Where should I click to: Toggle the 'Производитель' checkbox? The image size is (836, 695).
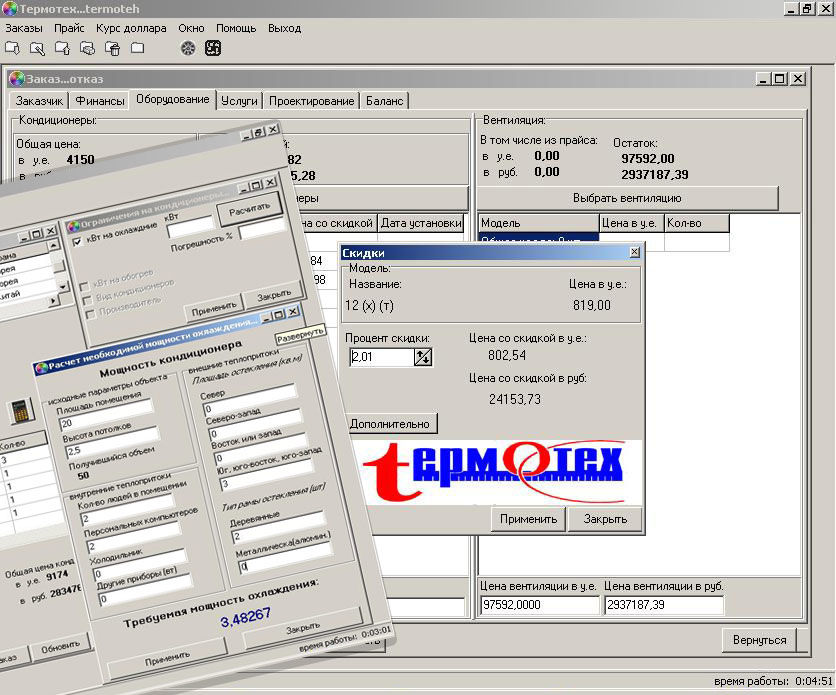pos(91,314)
